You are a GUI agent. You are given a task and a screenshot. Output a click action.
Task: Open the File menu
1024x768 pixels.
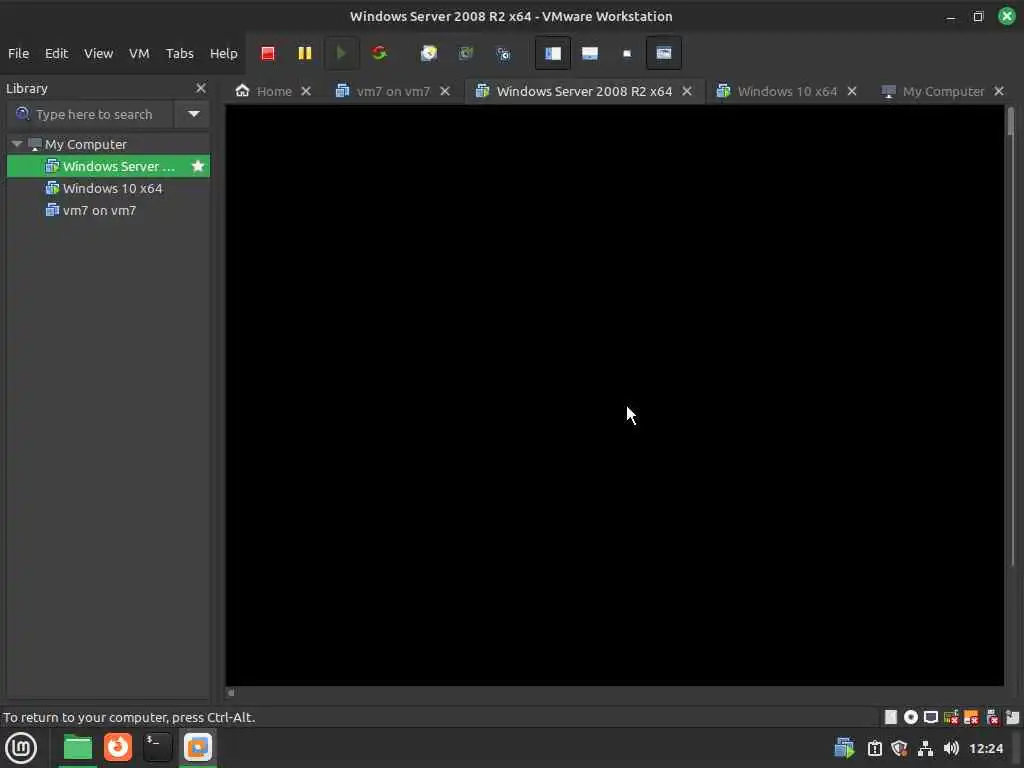pyautogui.click(x=18, y=54)
